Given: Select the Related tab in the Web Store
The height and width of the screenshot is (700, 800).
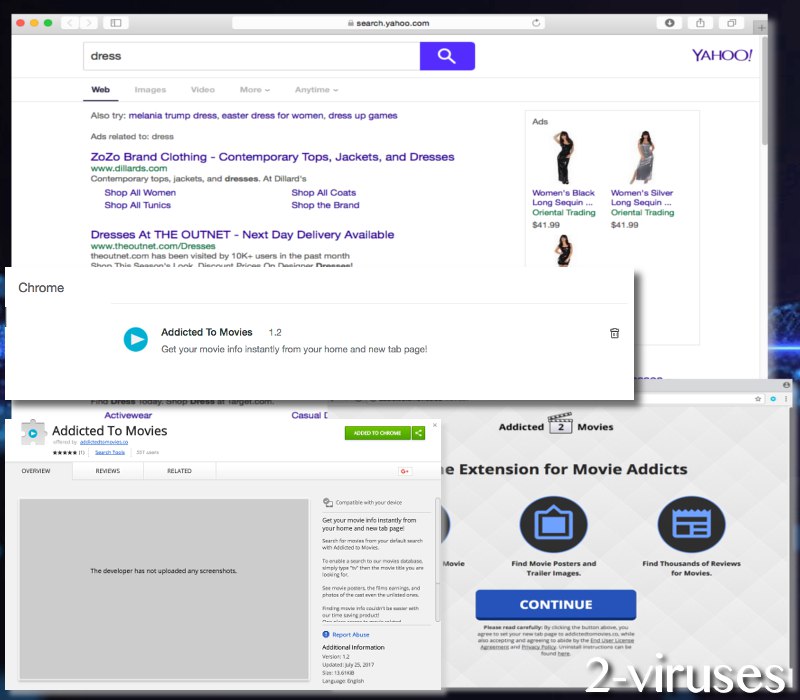Looking at the screenshot, I should (x=179, y=470).
